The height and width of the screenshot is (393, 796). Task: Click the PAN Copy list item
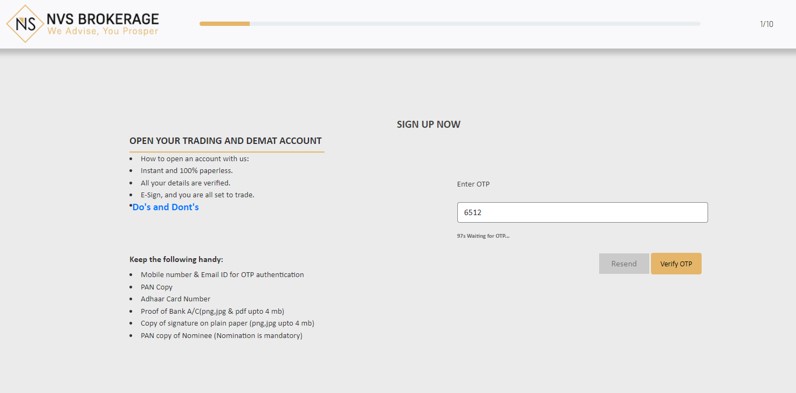click(x=156, y=287)
